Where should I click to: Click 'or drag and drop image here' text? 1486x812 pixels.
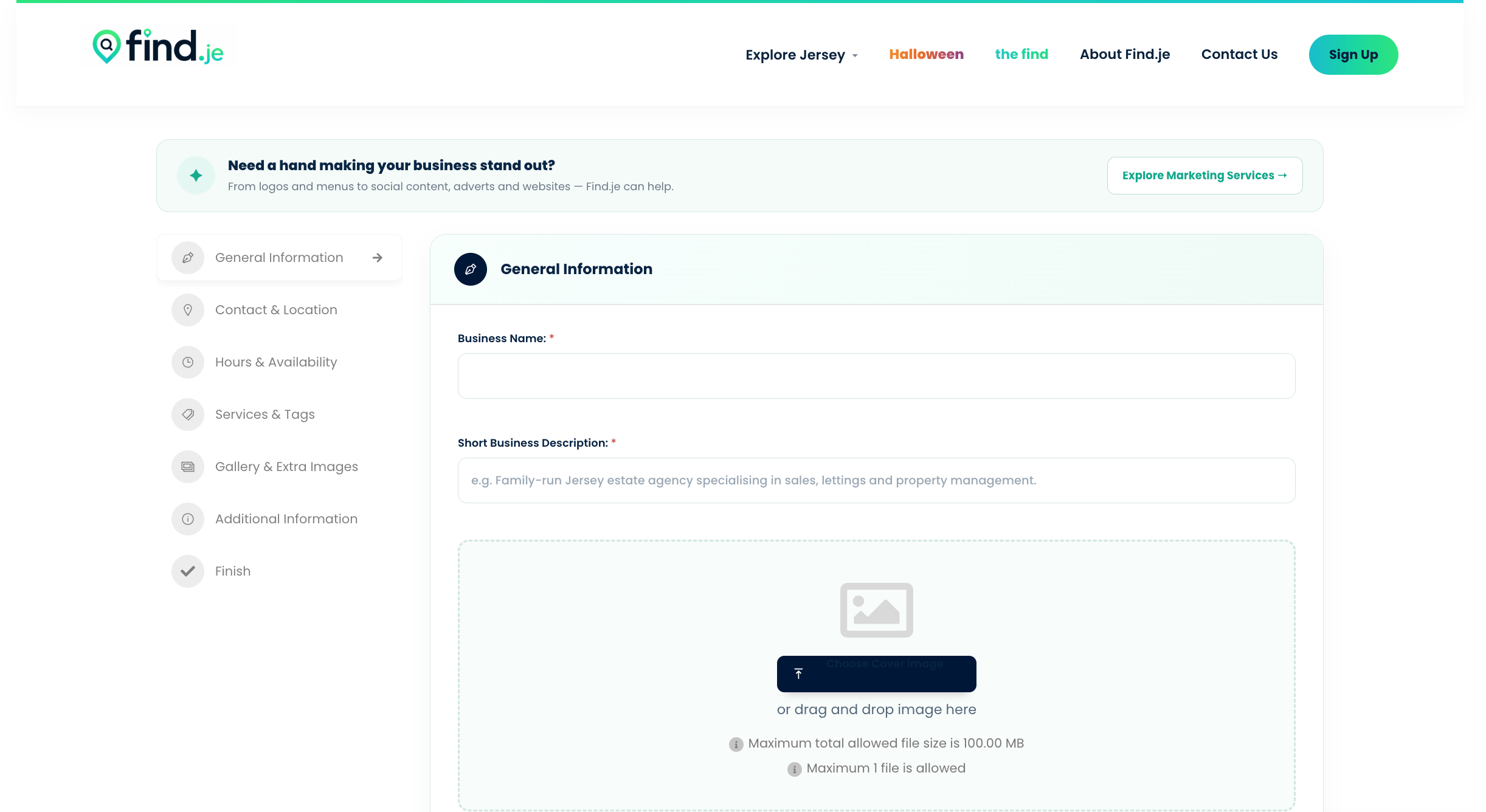pos(876,709)
